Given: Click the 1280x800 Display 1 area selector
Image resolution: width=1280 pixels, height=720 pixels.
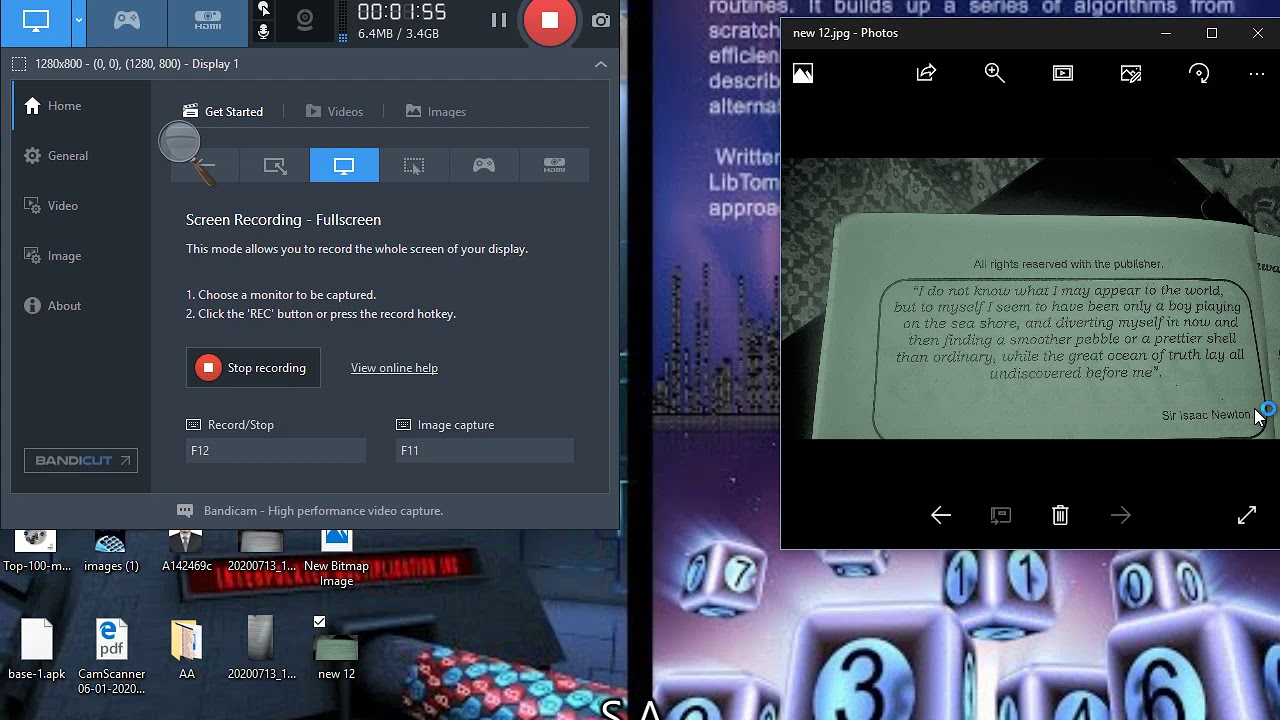Looking at the screenshot, I should (126, 64).
